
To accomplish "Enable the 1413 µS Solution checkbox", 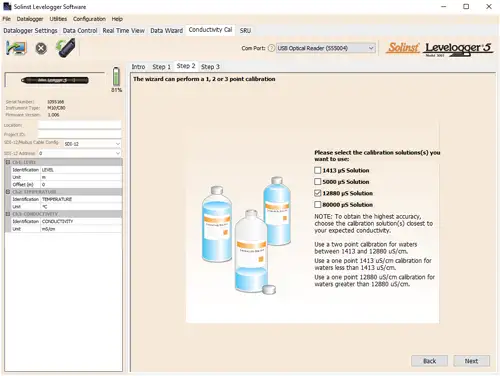I will click(317, 170).
